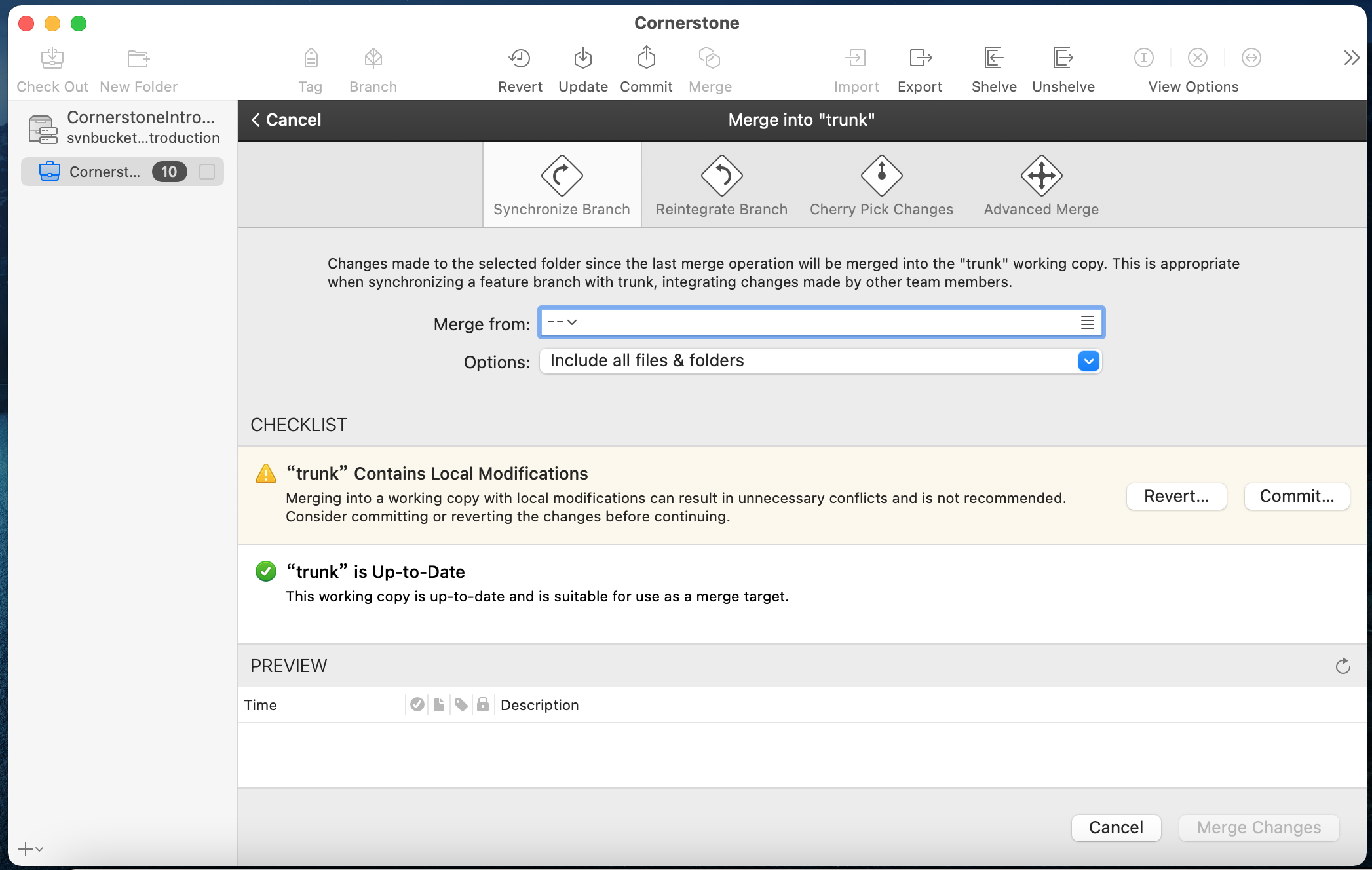Click the Revert toolbar icon

(x=520, y=58)
